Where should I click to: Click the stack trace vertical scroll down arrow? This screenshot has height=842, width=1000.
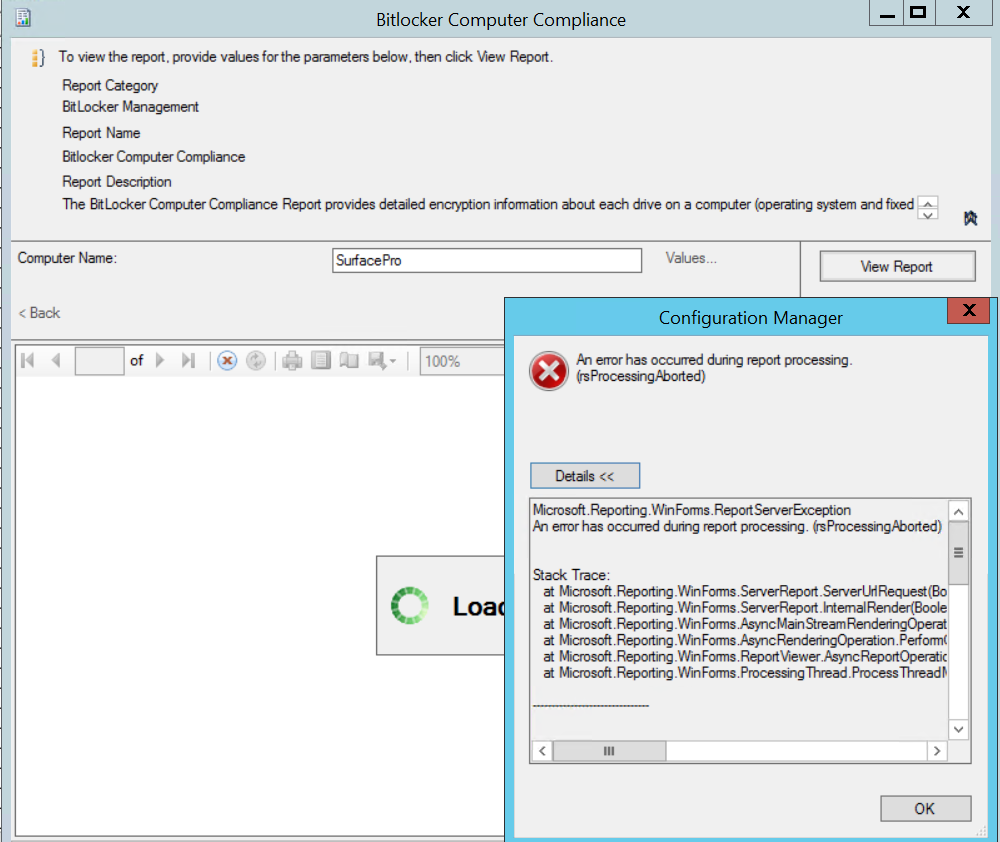coord(959,729)
